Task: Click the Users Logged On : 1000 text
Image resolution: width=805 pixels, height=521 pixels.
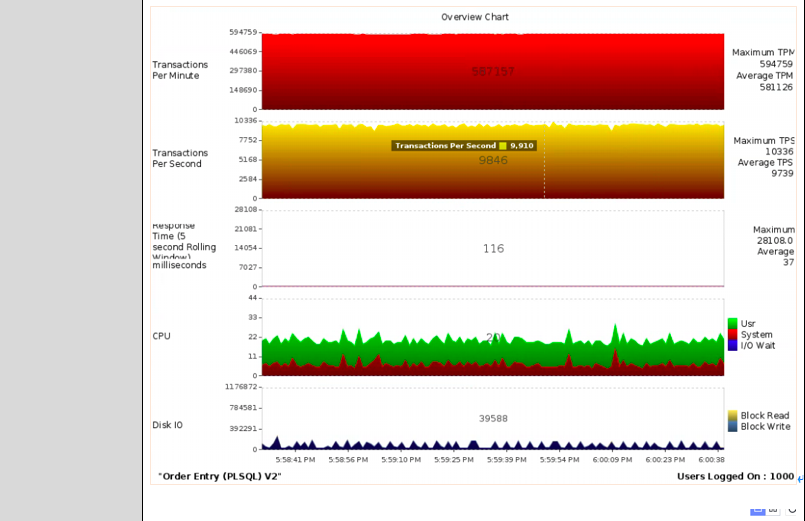Action: point(735,476)
